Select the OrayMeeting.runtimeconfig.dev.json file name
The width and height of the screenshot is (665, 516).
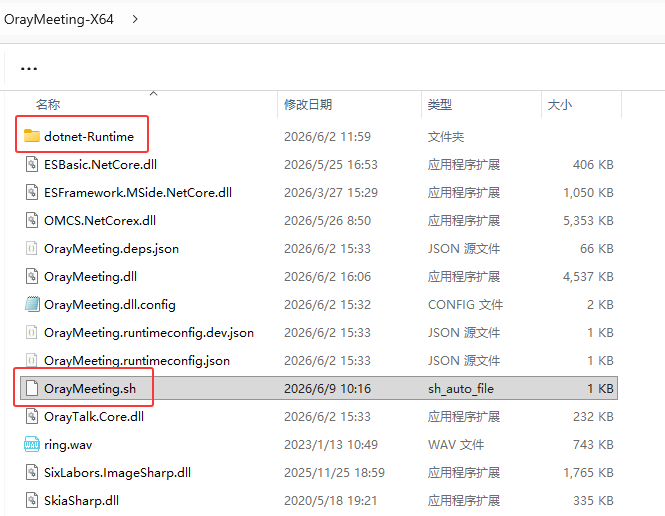pos(149,332)
